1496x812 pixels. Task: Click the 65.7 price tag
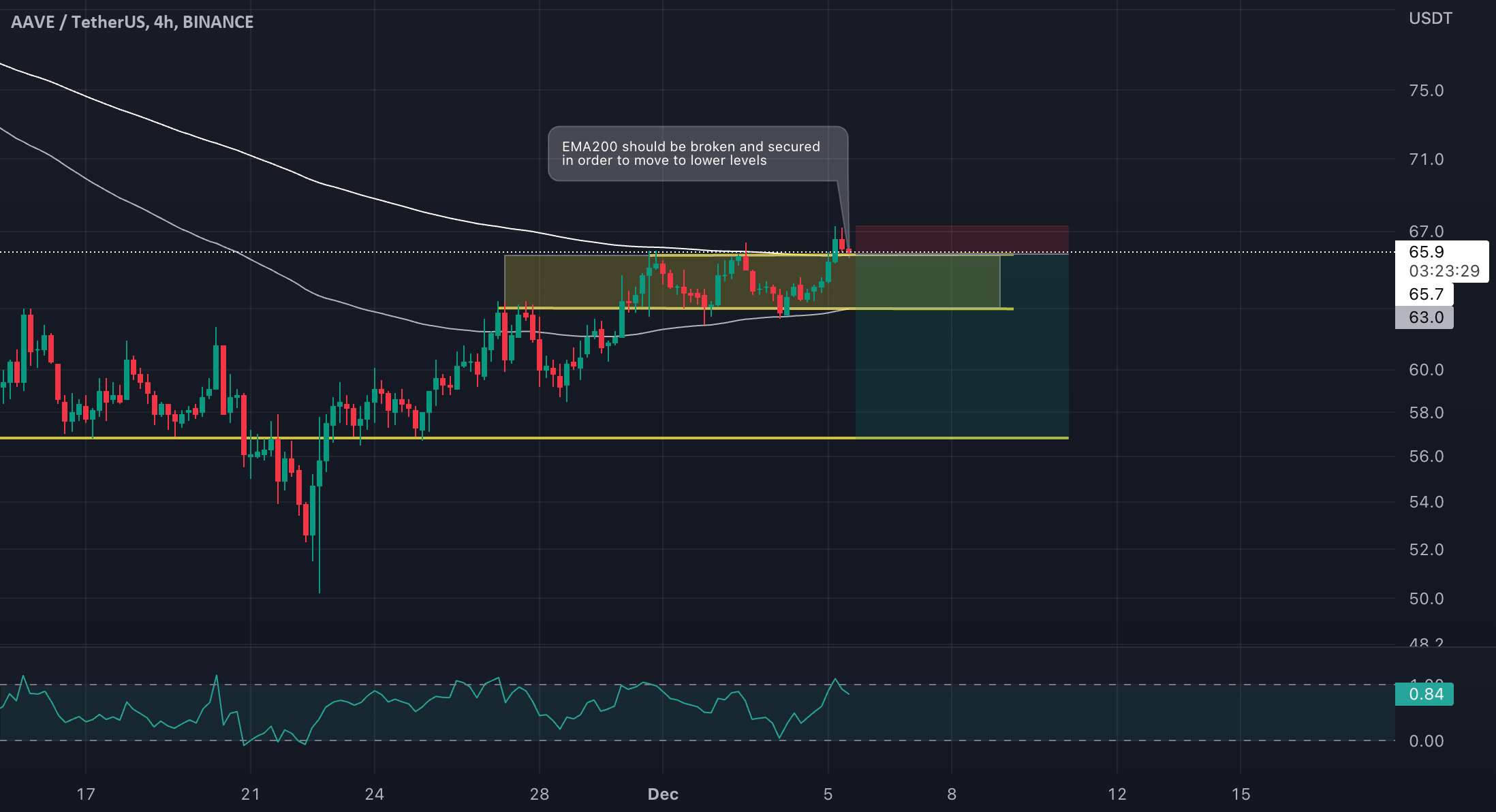coord(1425,294)
